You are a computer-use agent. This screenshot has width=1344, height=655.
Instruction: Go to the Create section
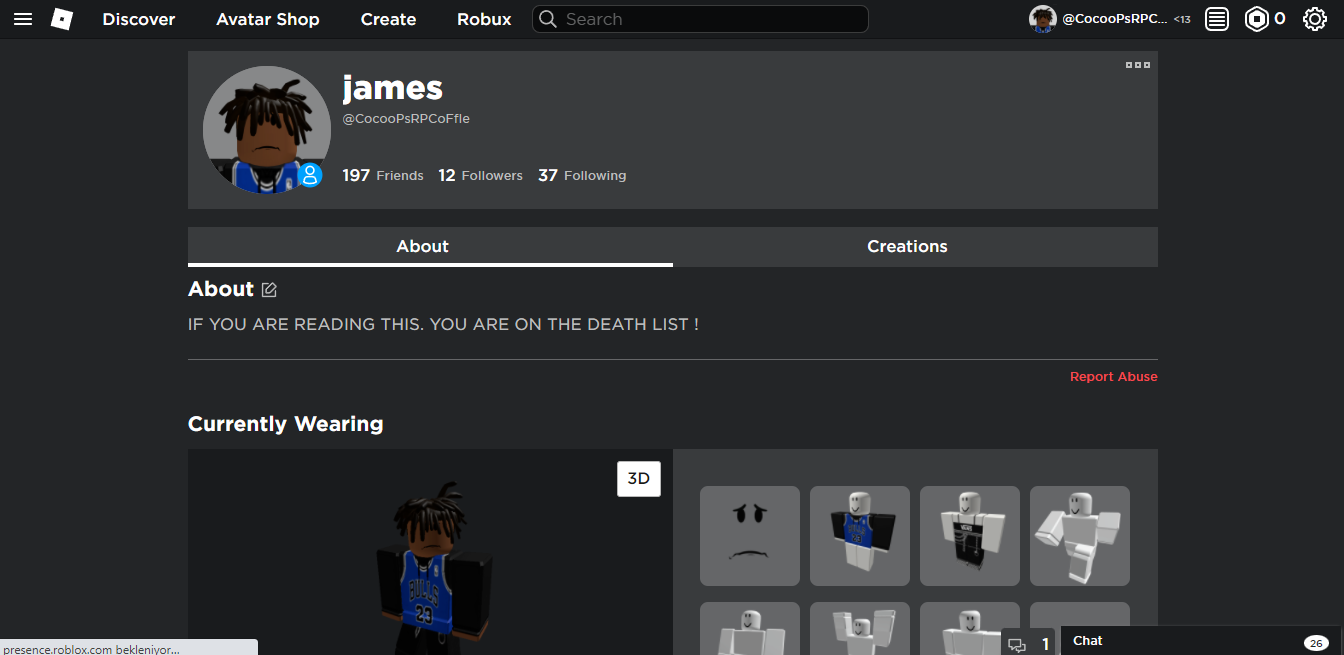click(388, 19)
